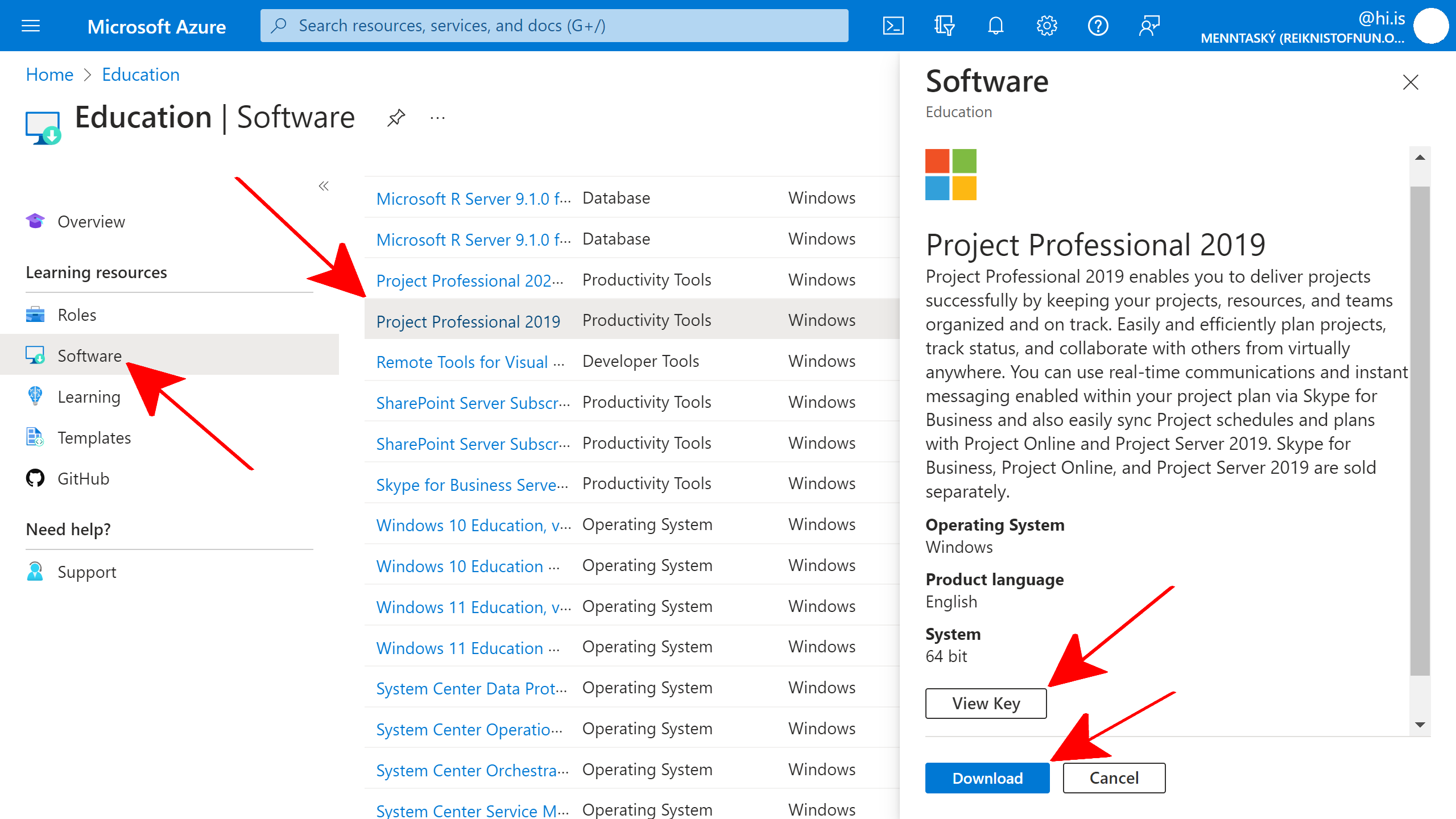
Task: Go to Education breadcrumb
Action: [140, 75]
